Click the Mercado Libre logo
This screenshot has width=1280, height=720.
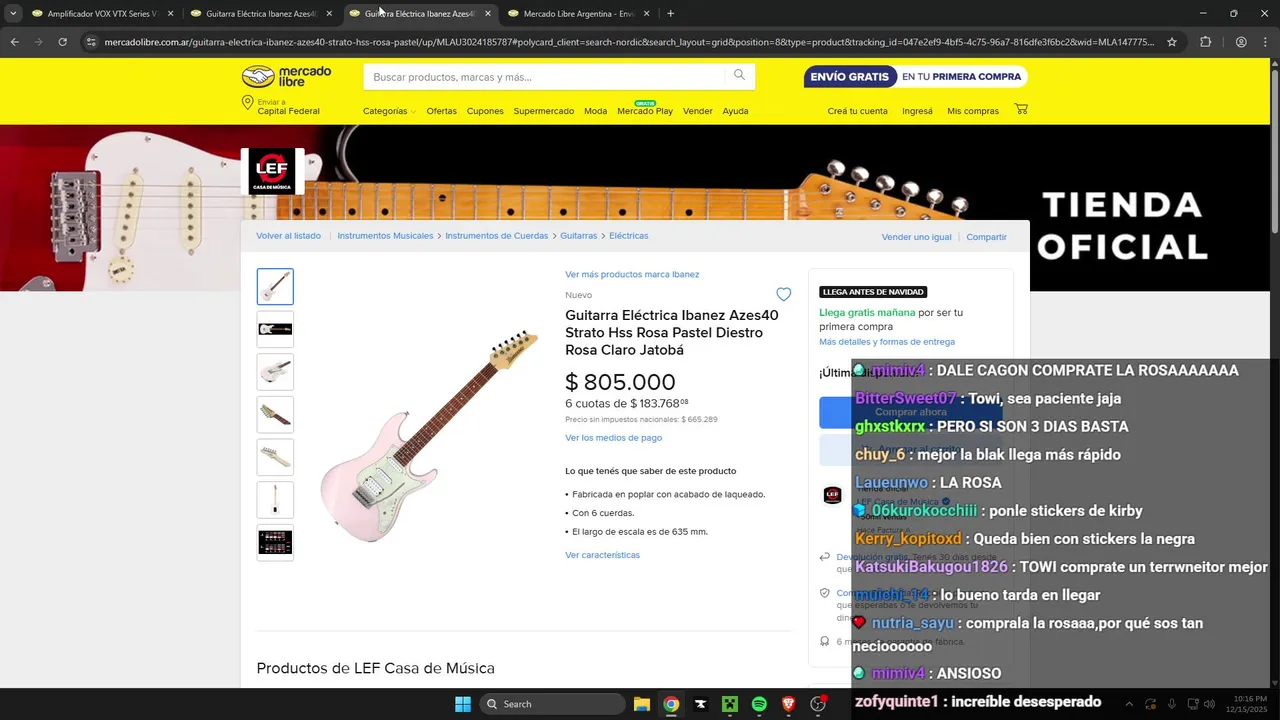coord(286,77)
